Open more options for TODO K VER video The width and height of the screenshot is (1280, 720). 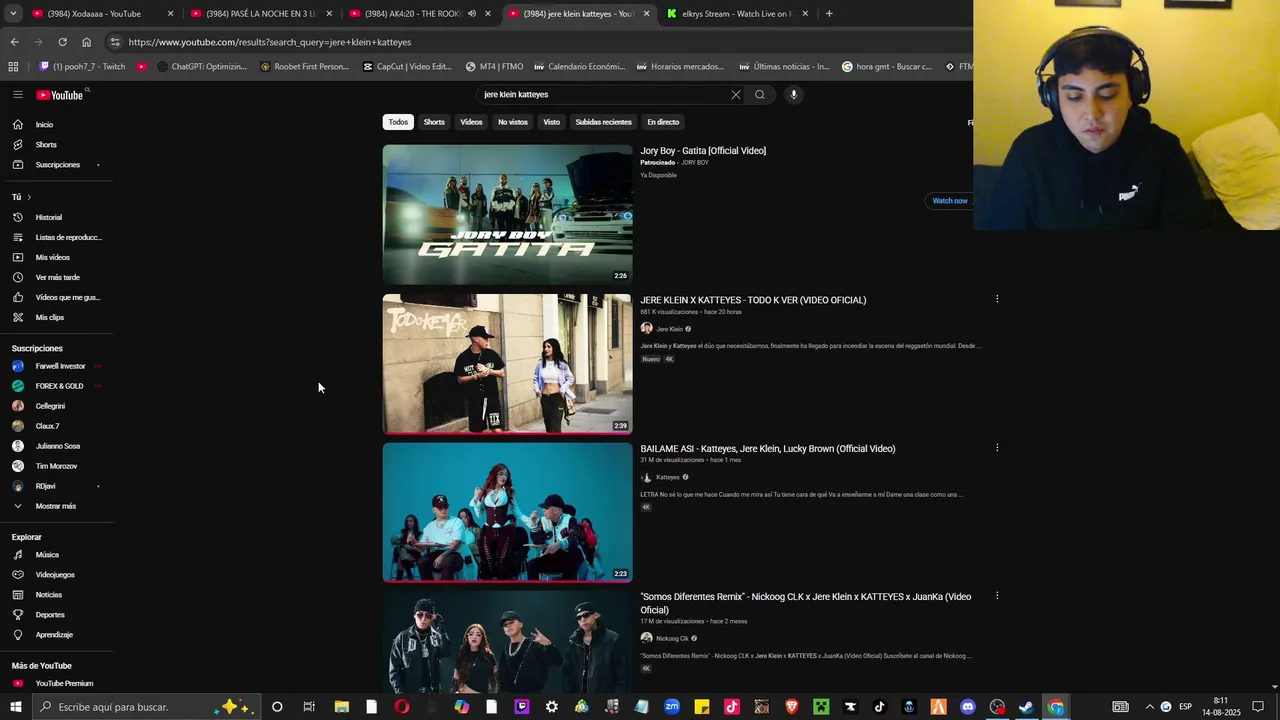997,299
